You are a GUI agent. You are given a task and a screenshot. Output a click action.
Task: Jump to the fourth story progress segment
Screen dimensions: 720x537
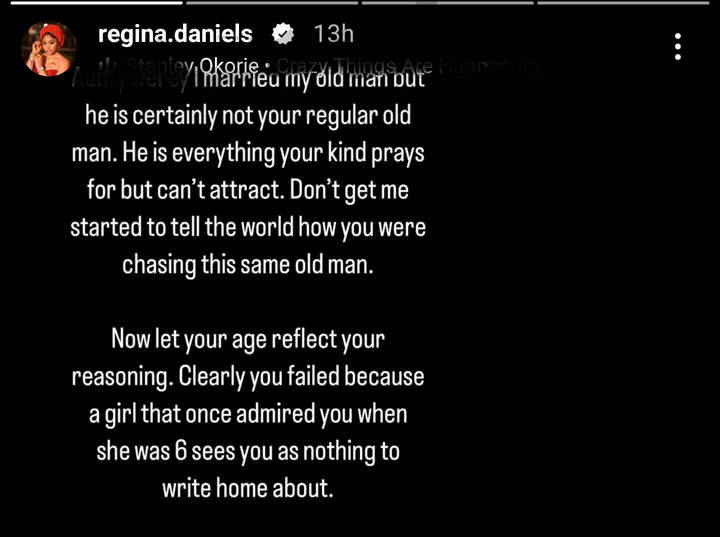[x=623, y=2]
